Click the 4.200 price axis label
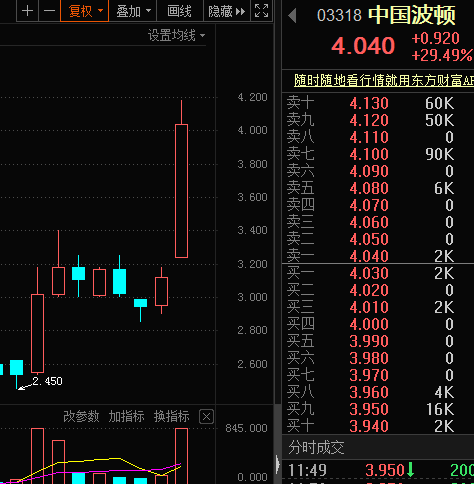Viewport: 474px width, 484px height. 252,97
